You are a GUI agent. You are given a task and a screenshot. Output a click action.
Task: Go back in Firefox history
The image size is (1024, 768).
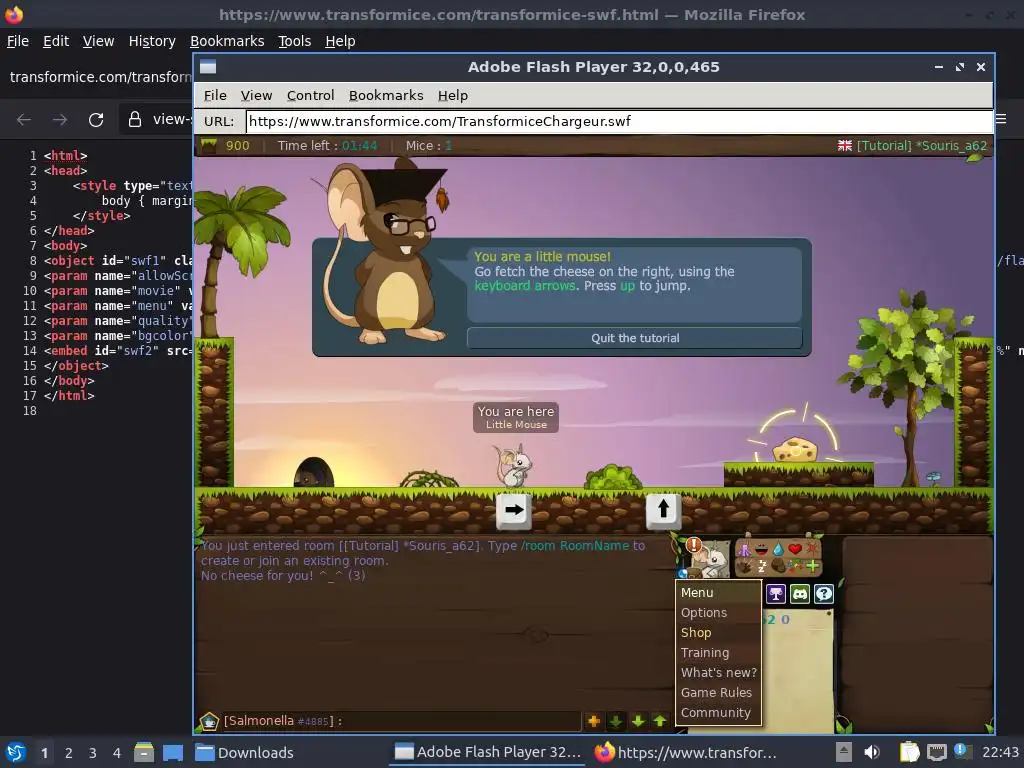(24, 120)
